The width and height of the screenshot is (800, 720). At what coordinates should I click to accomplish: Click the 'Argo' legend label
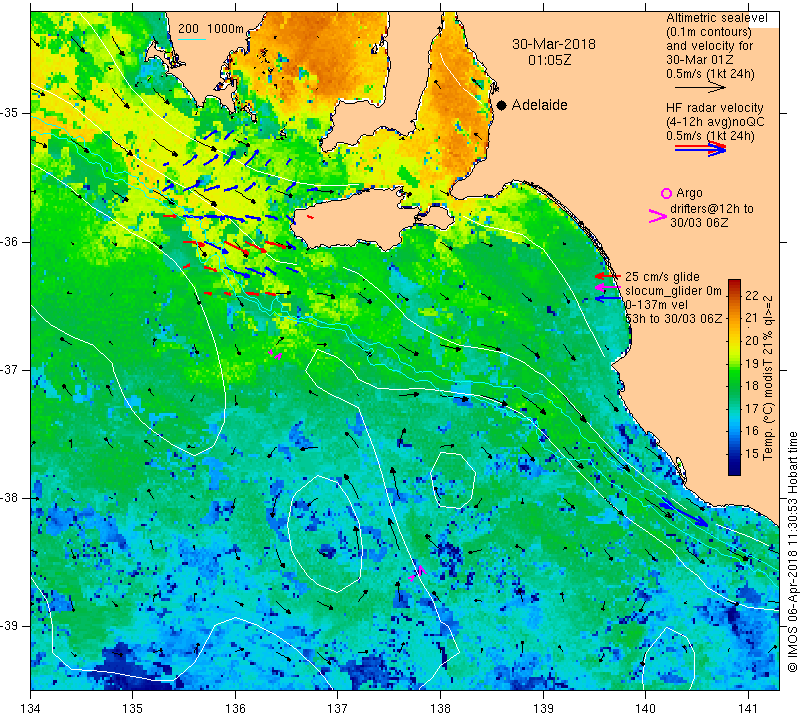click(x=689, y=193)
